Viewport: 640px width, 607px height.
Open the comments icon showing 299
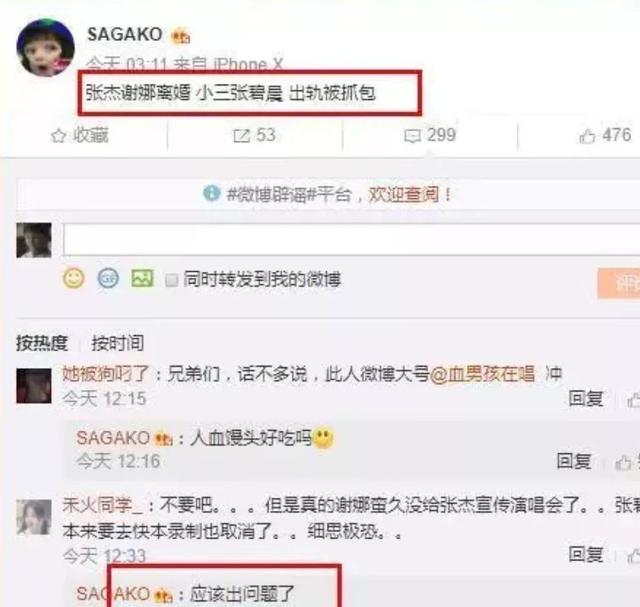click(x=412, y=136)
